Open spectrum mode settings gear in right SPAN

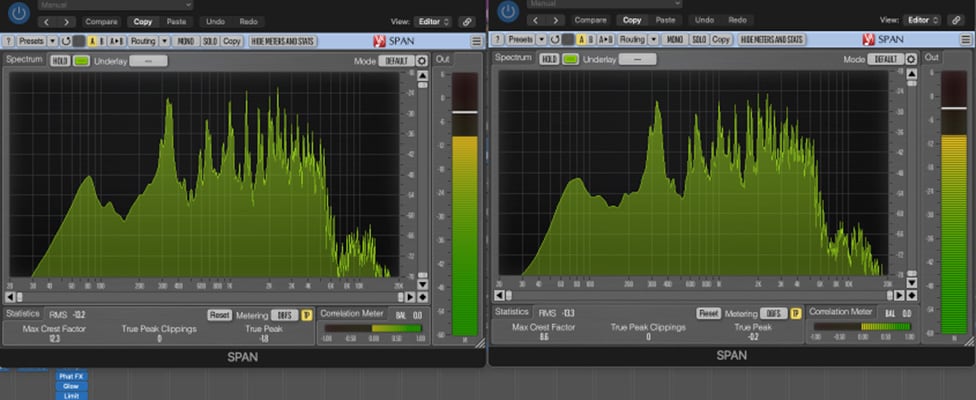tap(911, 59)
